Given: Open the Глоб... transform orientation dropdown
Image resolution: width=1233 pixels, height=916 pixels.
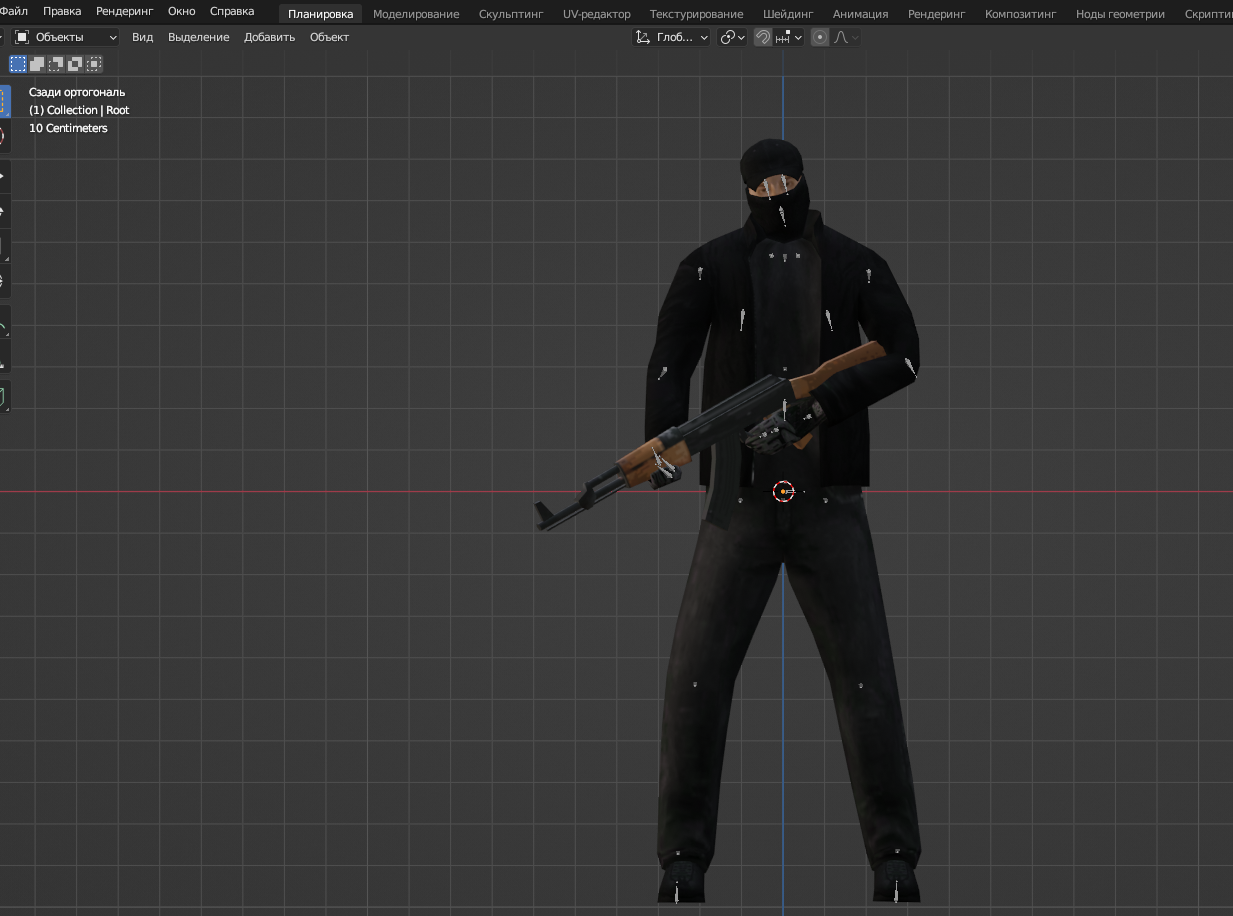Looking at the screenshot, I should tap(672, 37).
